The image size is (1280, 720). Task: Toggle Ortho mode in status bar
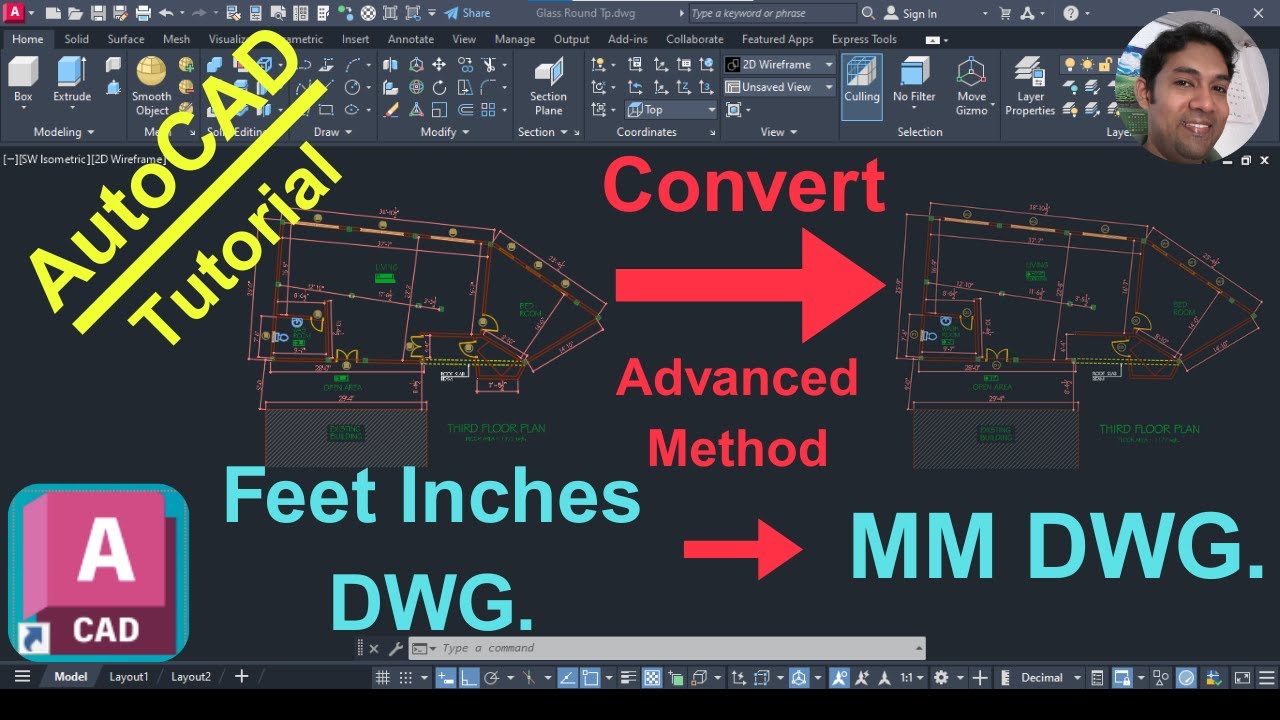(469, 677)
